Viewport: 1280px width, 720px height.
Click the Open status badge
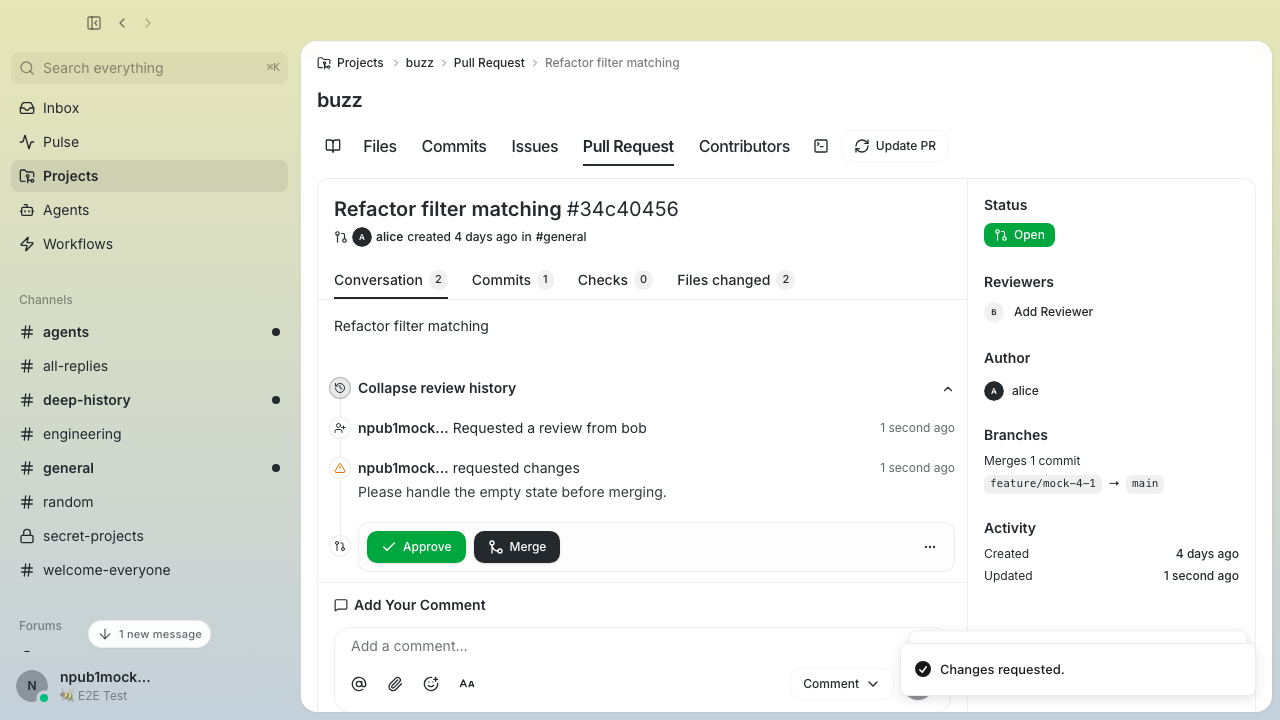point(1019,235)
